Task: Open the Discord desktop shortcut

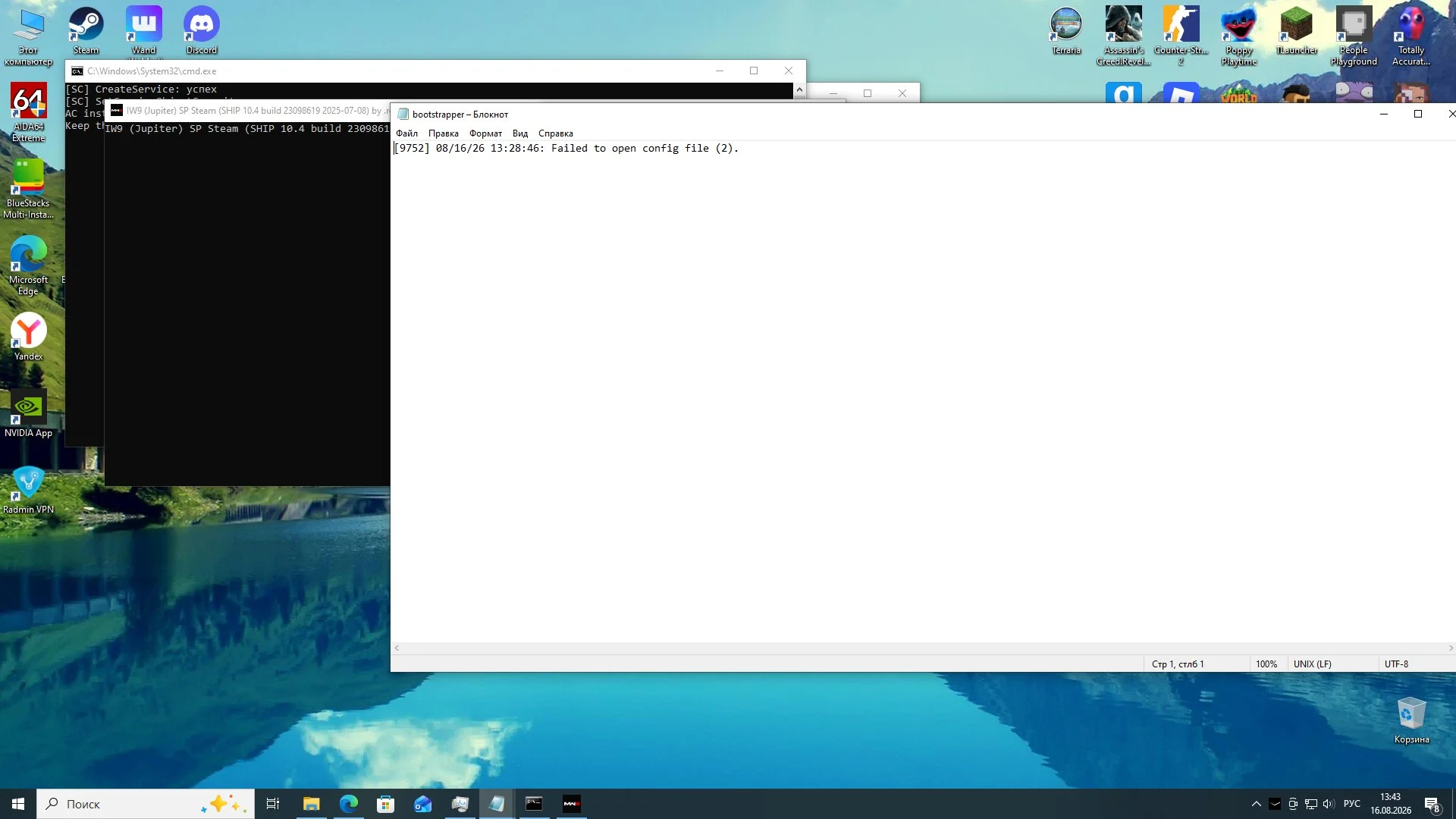Action: 201,31
